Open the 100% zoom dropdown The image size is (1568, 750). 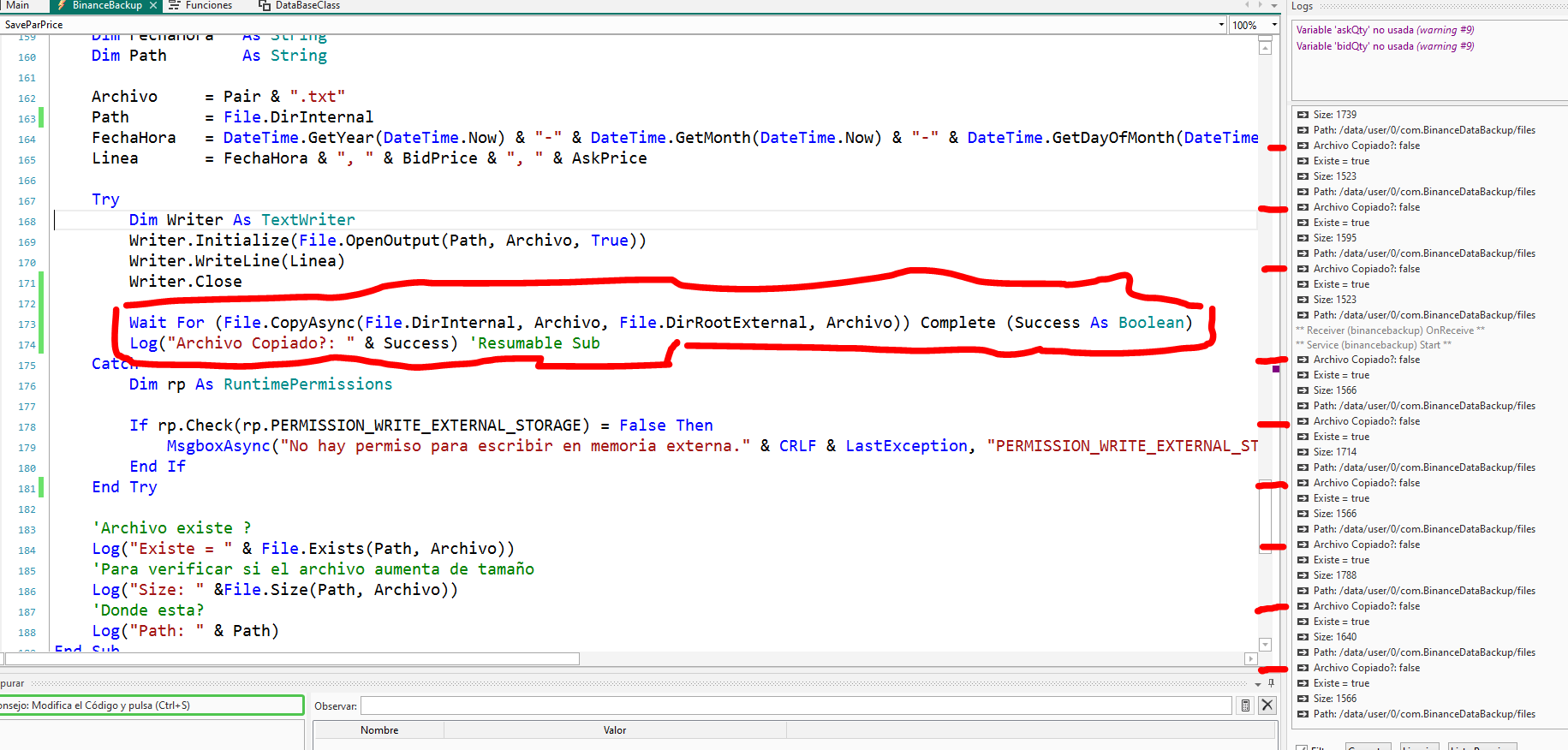pos(1273,25)
